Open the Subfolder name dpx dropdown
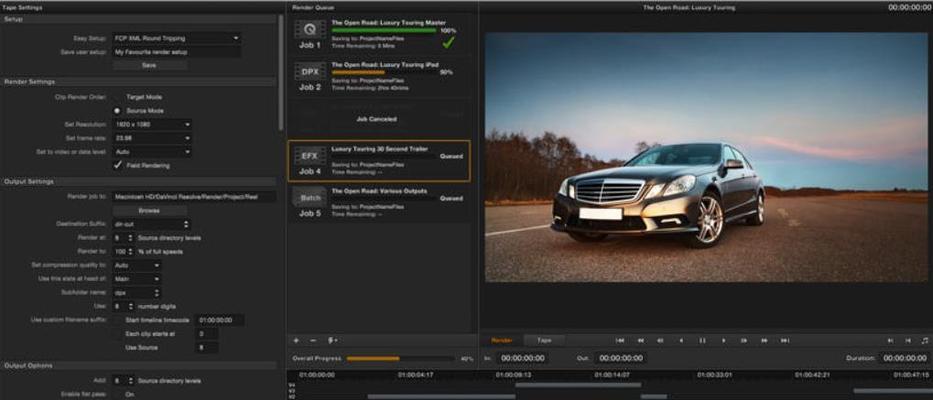The height and width of the screenshot is (400, 933). click(137, 292)
